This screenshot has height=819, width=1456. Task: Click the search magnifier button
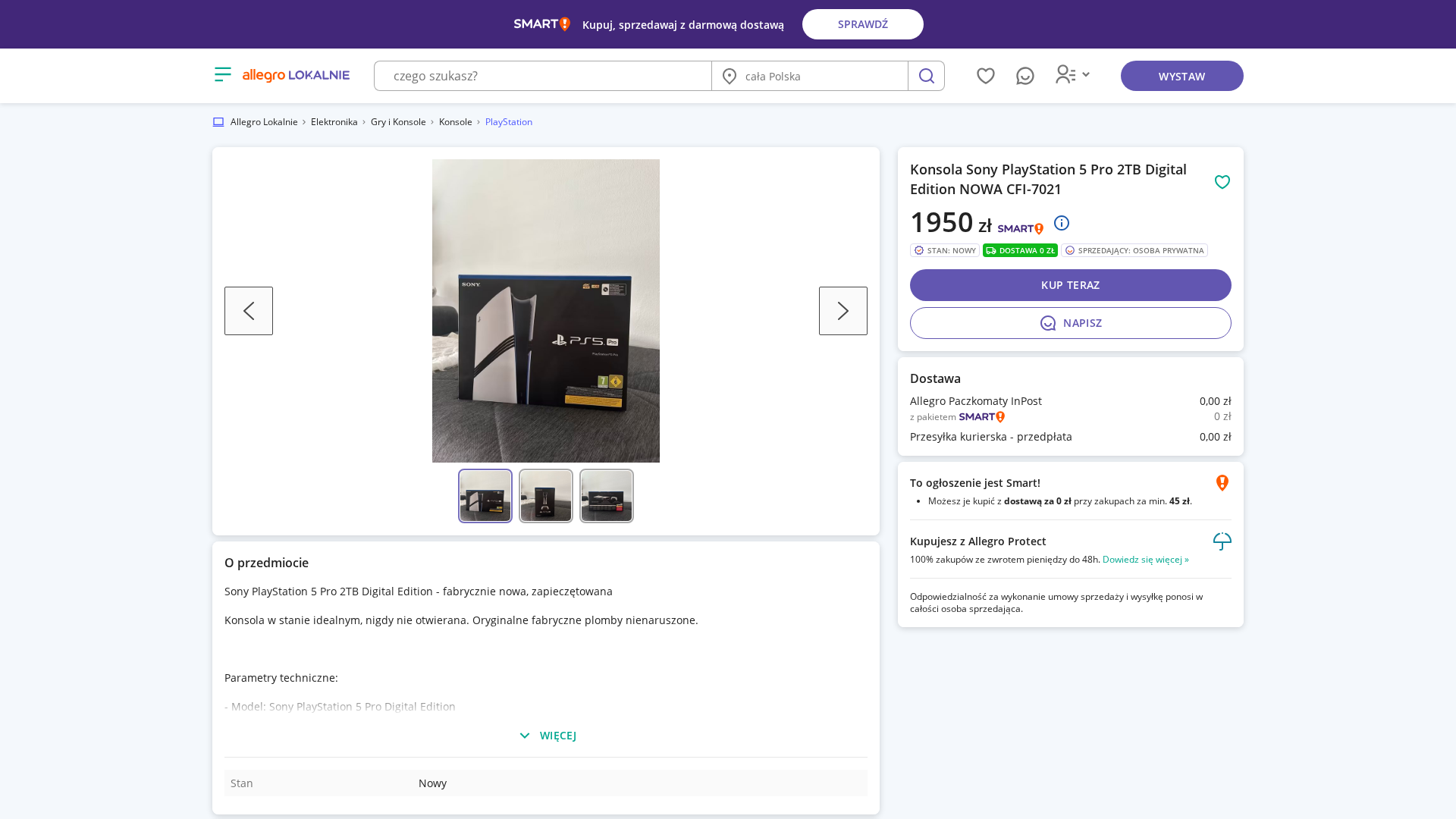coord(926,76)
